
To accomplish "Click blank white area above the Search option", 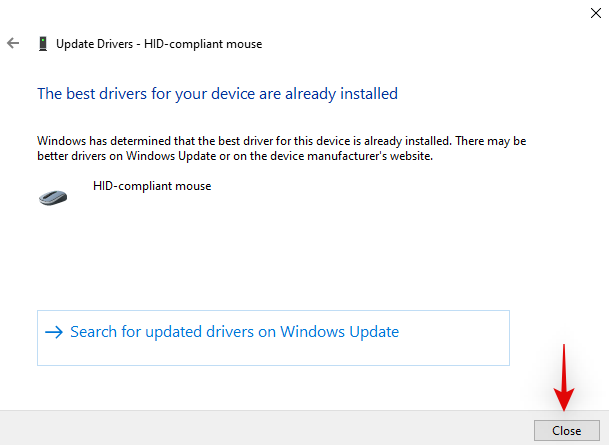I will pos(300,260).
